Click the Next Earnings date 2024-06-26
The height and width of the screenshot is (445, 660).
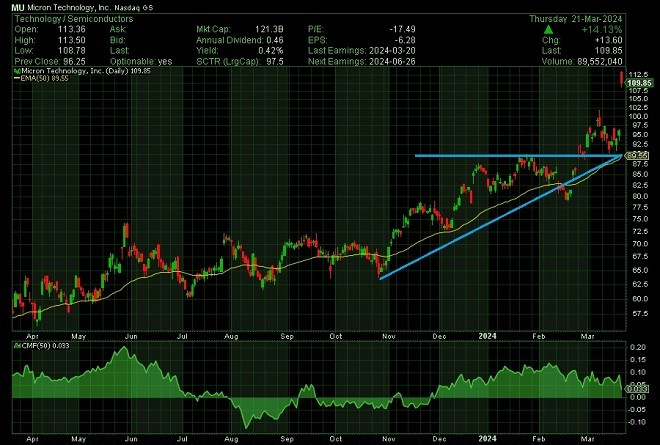392,61
